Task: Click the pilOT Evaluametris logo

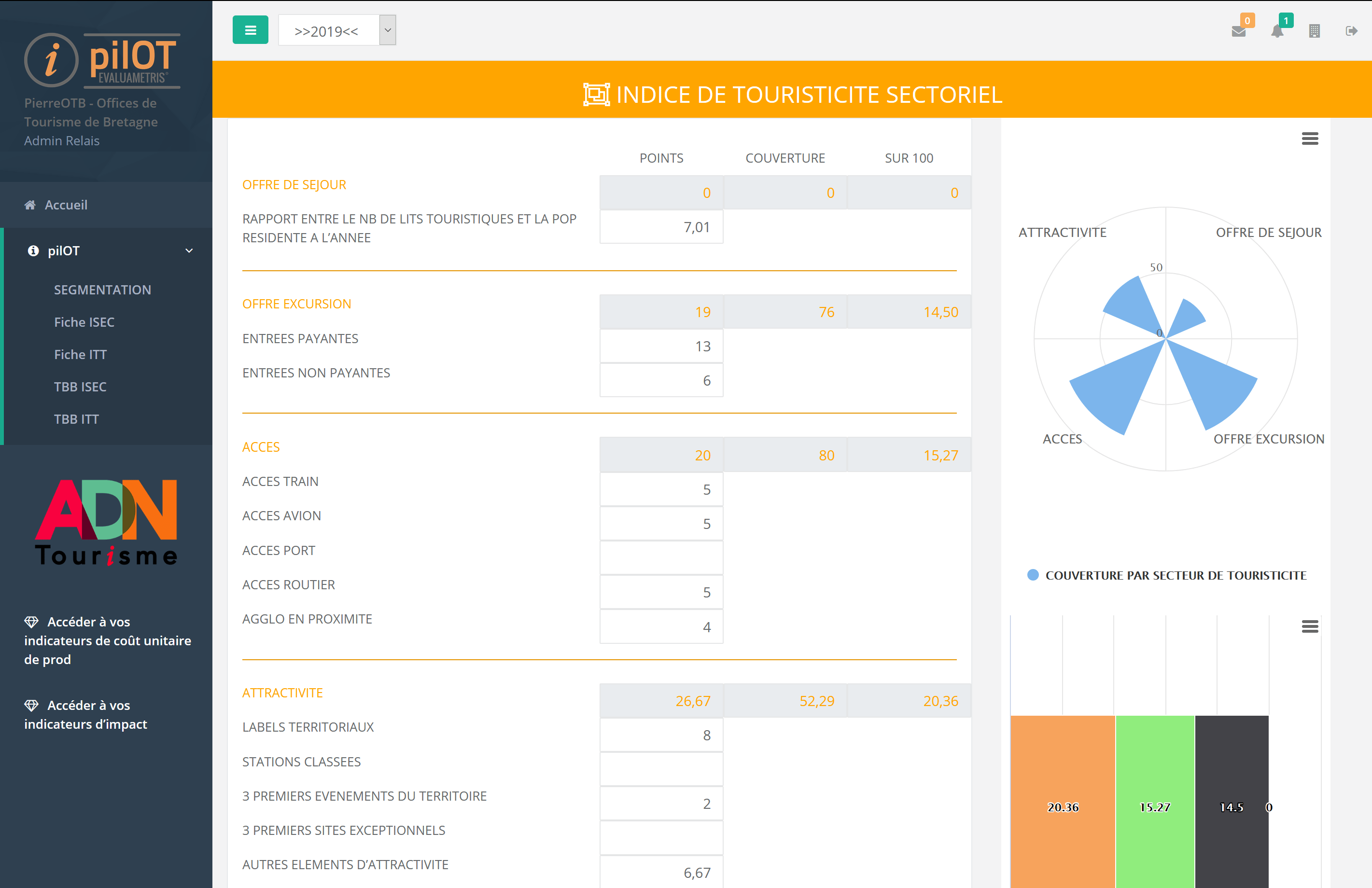Action: pos(103,60)
